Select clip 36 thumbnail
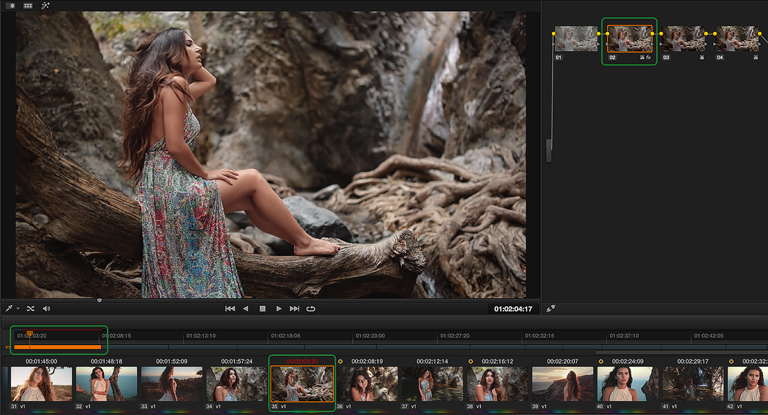Screen dimensions: 768x415 pos(367,384)
